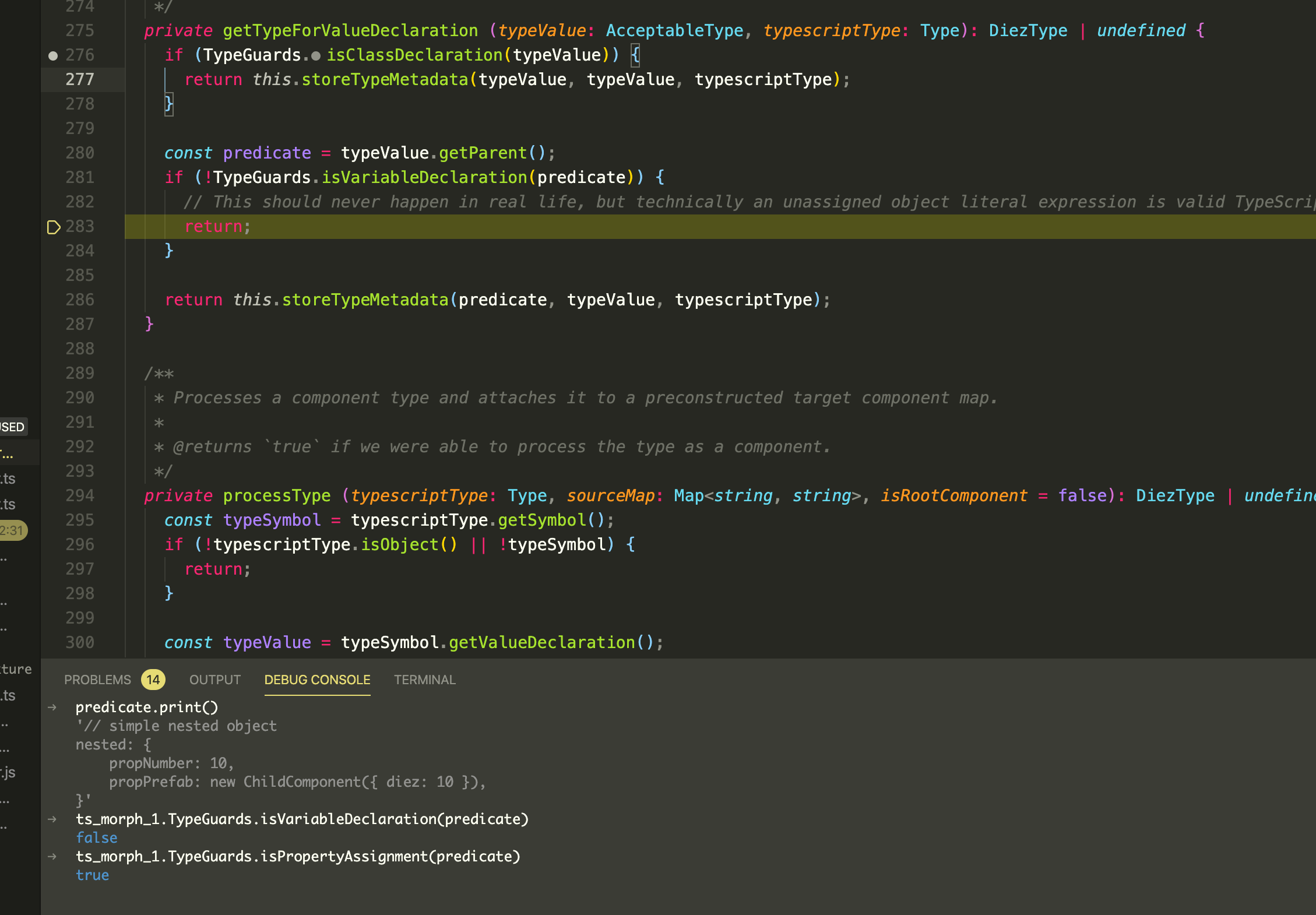
Task: Add a breakpoint in gutter at line 286
Action: click(53, 300)
